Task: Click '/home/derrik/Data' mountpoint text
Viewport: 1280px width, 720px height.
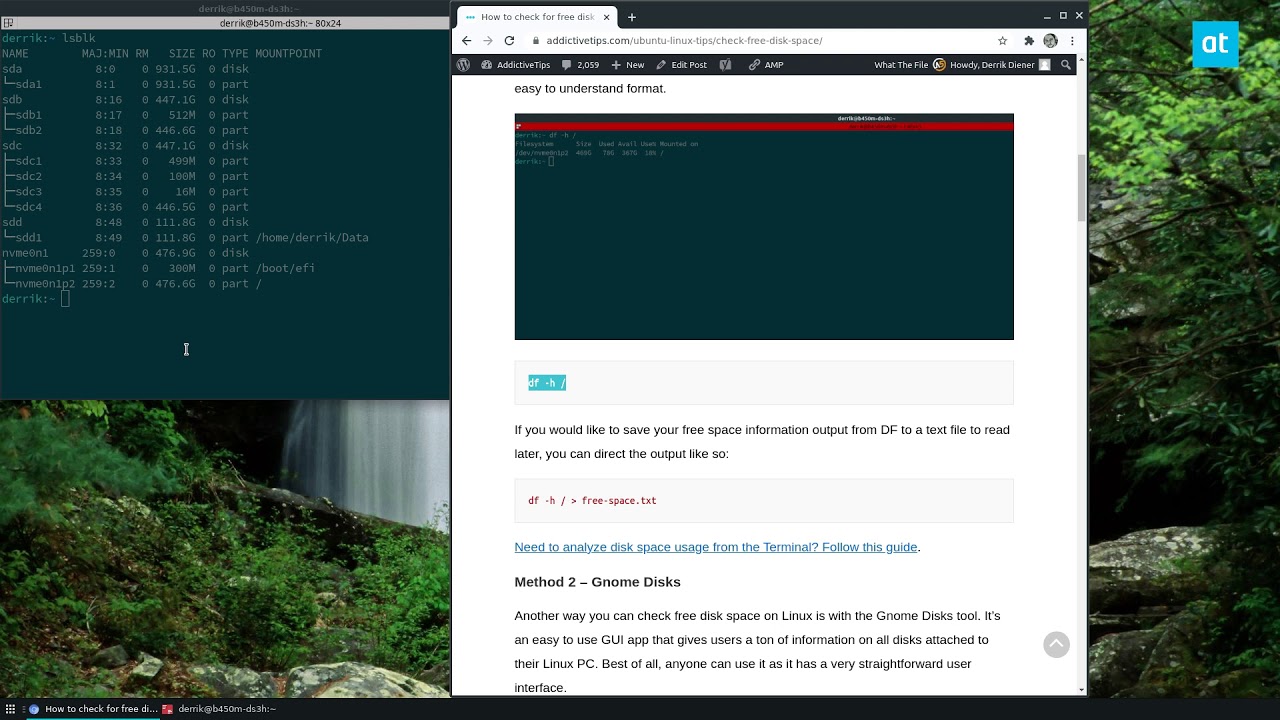Action: (312, 238)
